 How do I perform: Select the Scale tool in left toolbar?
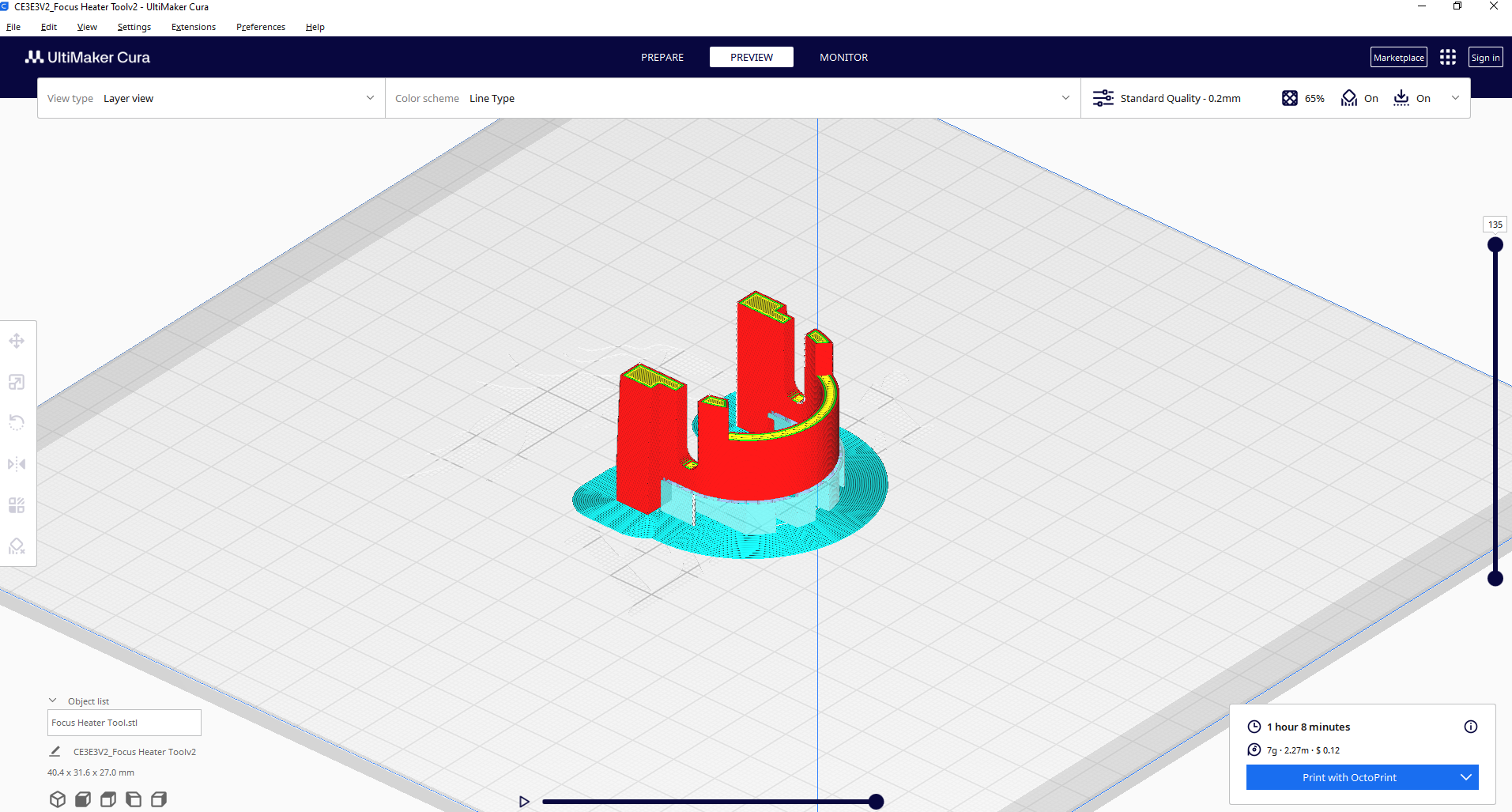[17, 382]
